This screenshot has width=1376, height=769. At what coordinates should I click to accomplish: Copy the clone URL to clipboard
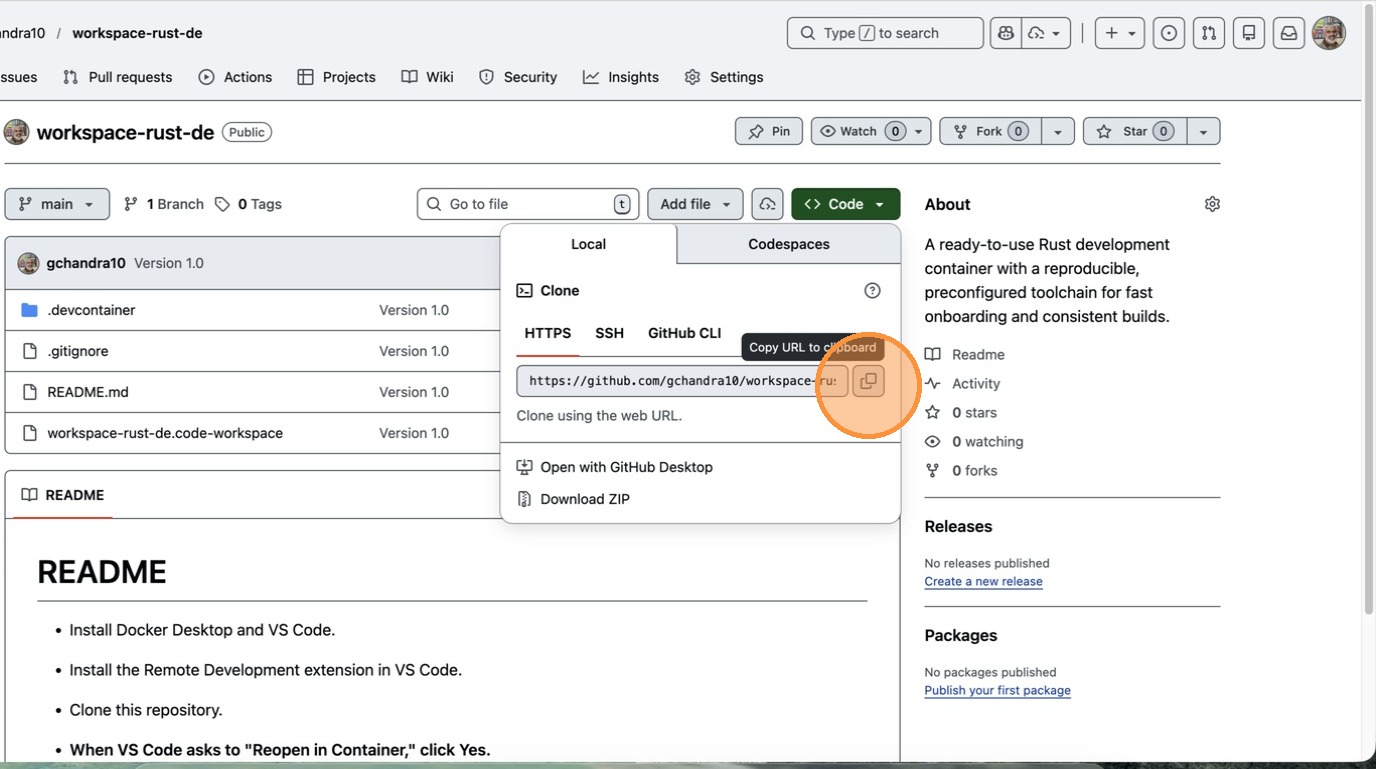tap(868, 381)
